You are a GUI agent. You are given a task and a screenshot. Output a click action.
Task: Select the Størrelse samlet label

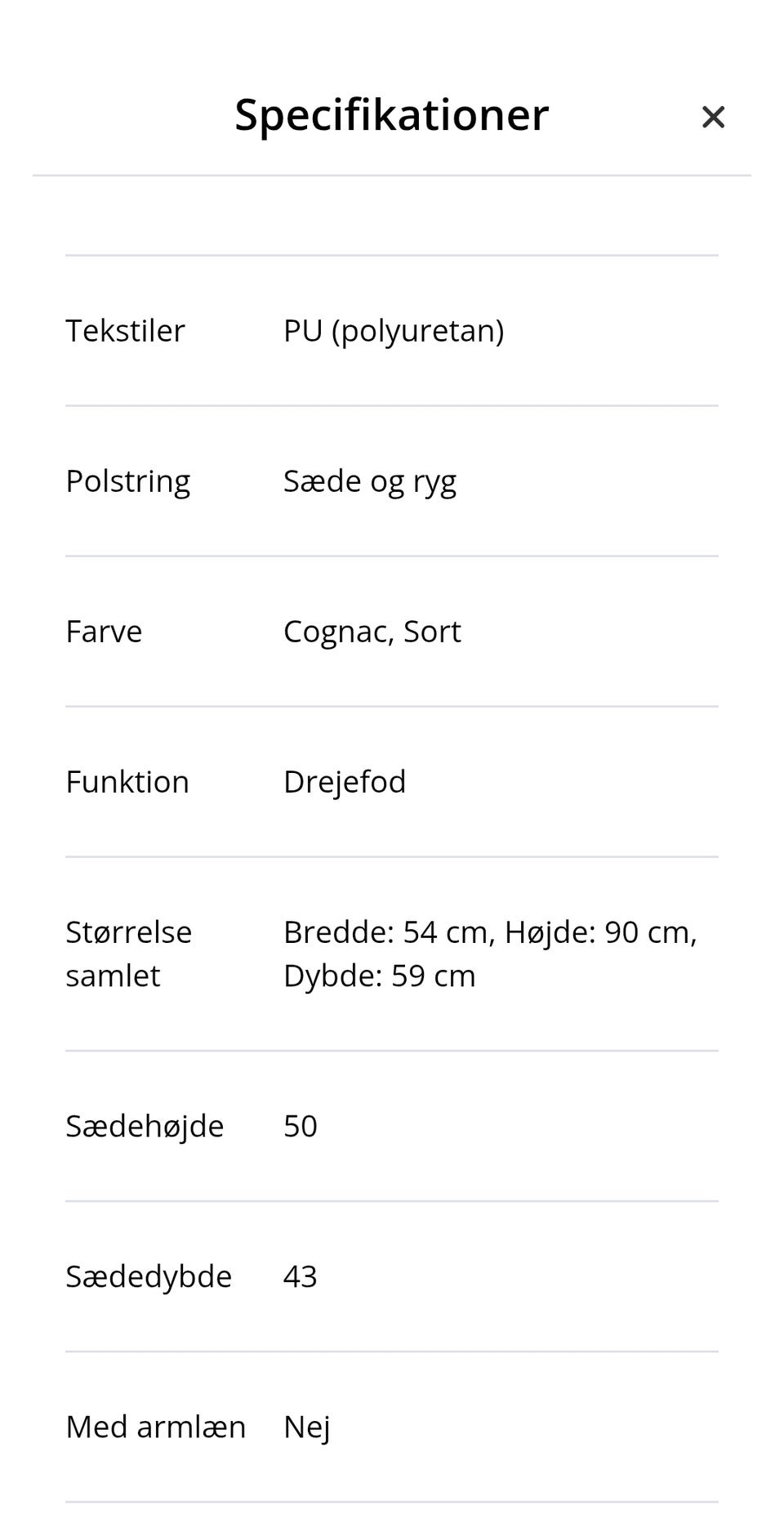click(x=127, y=953)
